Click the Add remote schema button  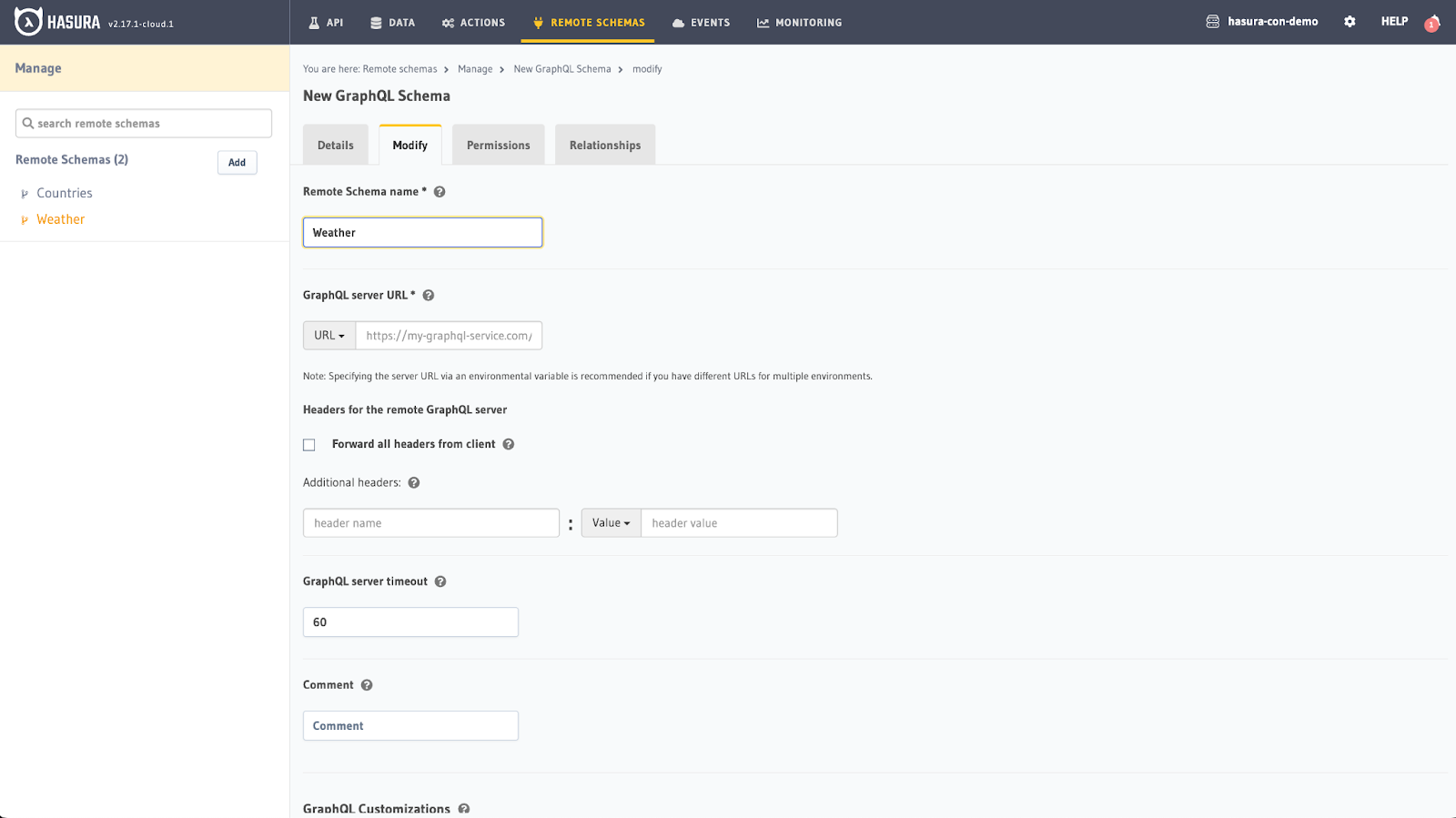pyautogui.click(x=237, y=163)
